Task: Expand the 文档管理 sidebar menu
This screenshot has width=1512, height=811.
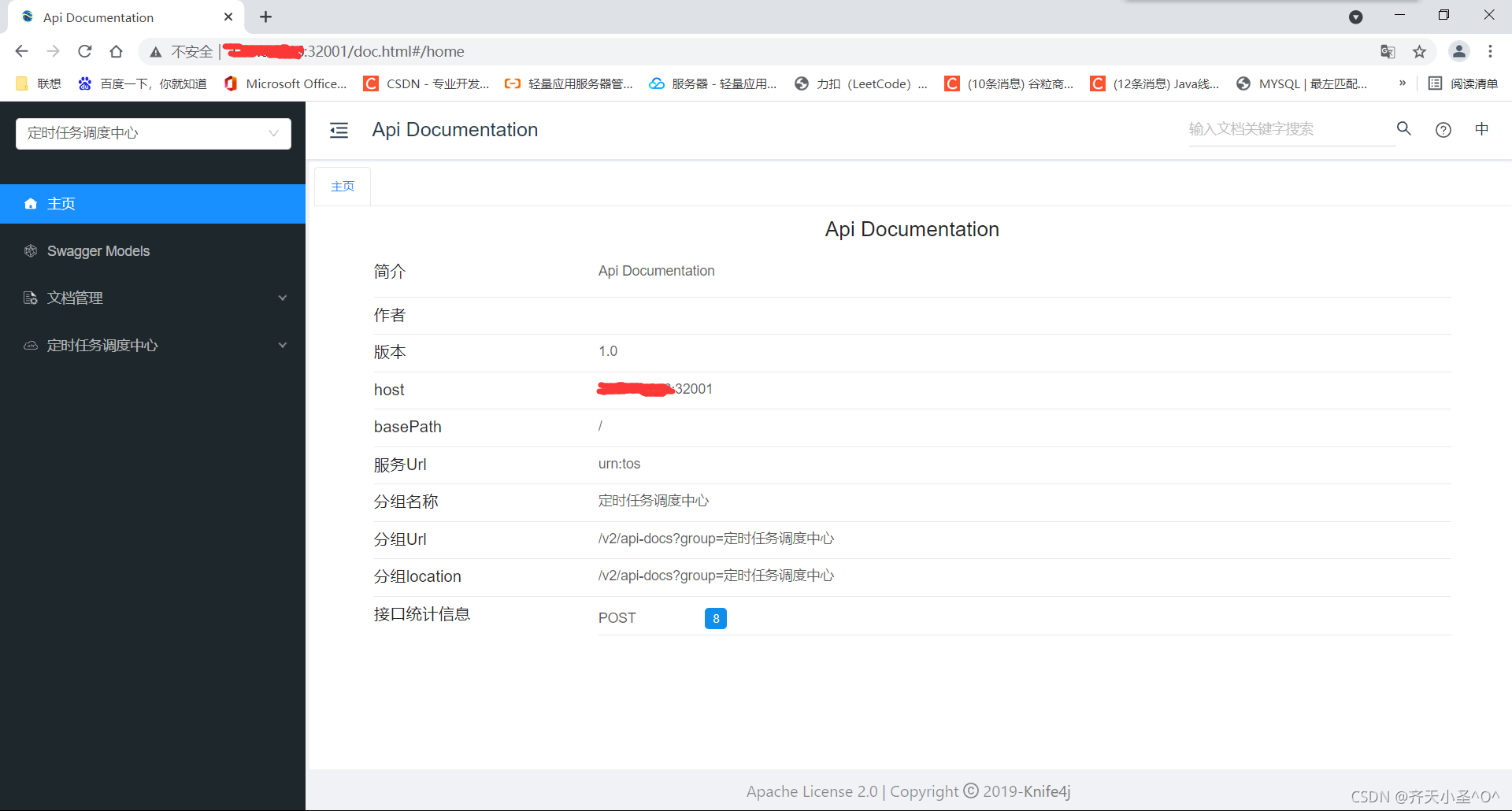Action: coord(153,298)
